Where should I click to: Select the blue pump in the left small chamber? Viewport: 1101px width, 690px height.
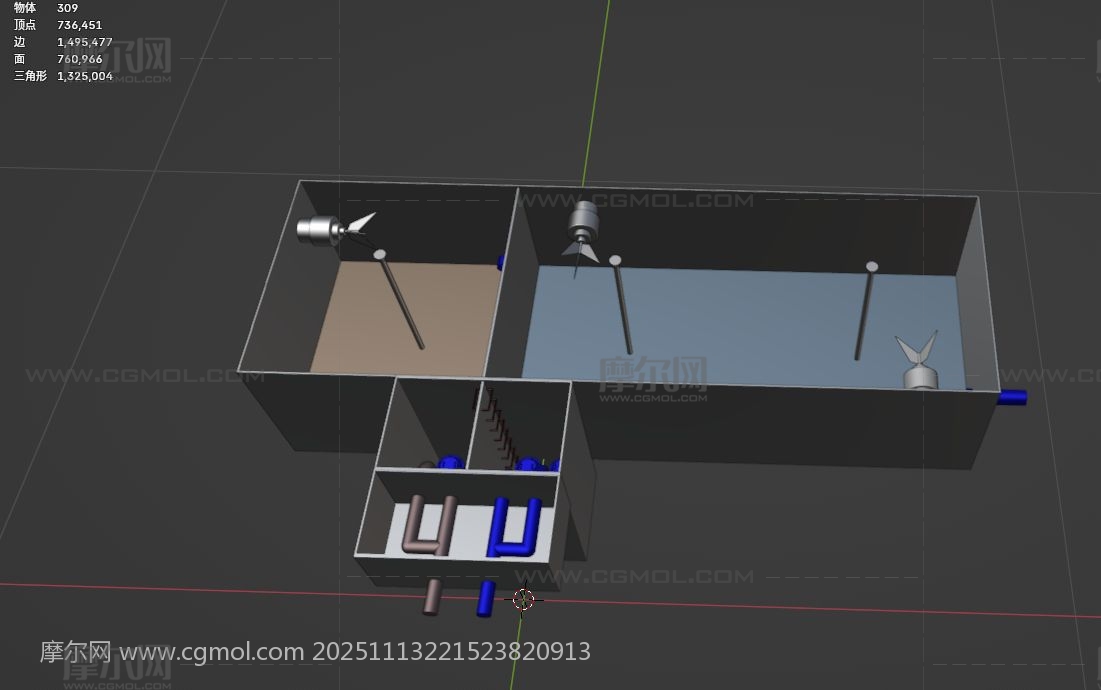point(451,462)
